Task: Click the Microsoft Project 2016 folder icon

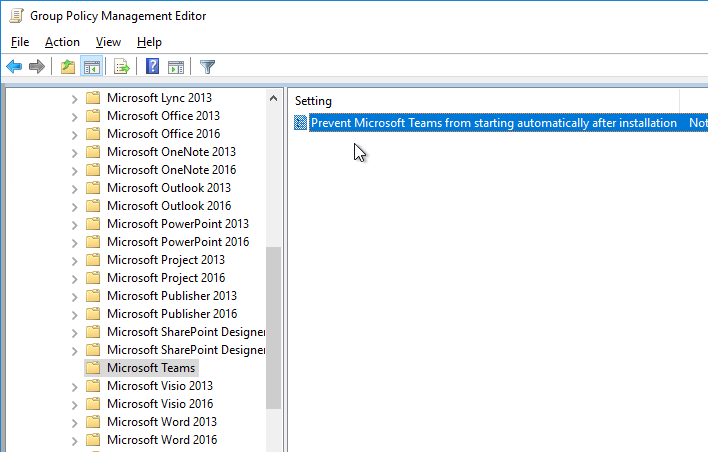Action: pos(93,278)
